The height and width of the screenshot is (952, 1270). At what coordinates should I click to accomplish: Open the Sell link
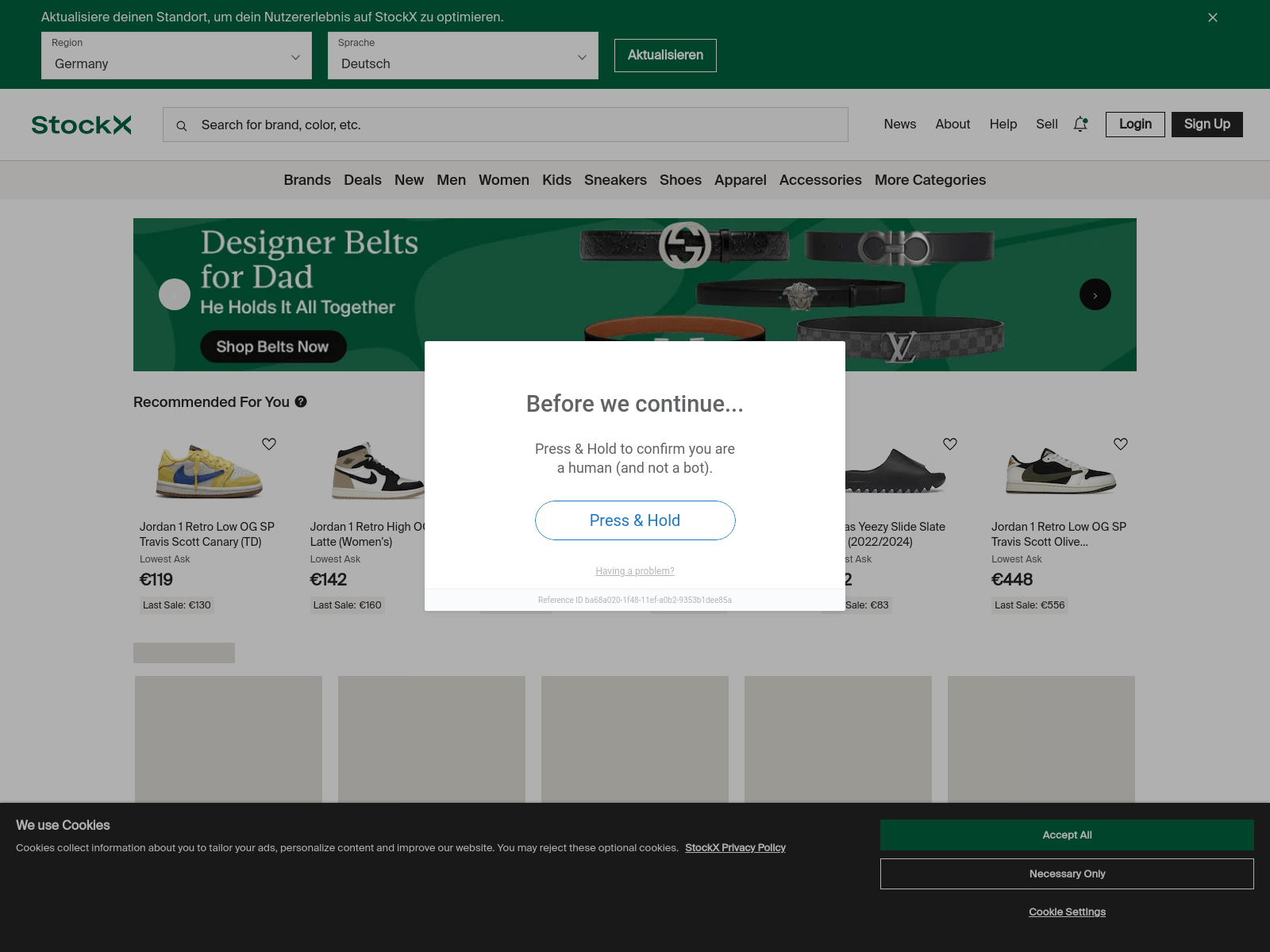[1047, 124]
